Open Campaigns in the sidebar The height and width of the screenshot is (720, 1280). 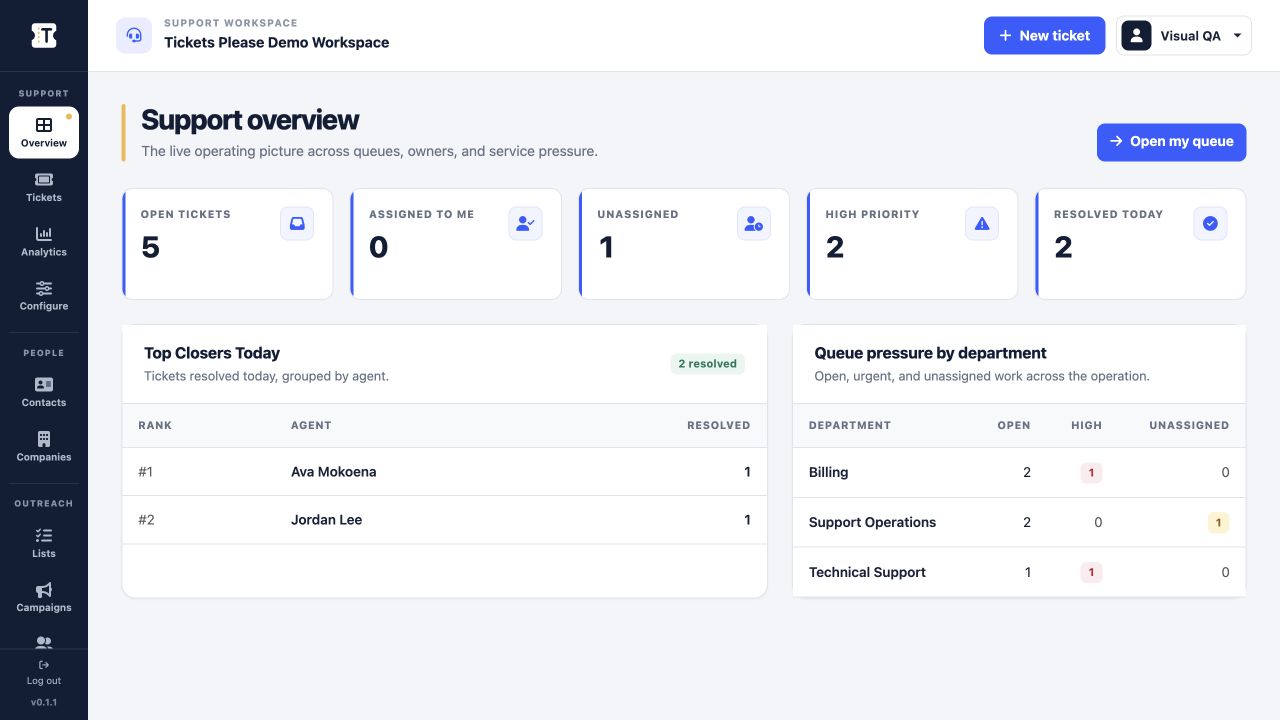click(44, 597)
